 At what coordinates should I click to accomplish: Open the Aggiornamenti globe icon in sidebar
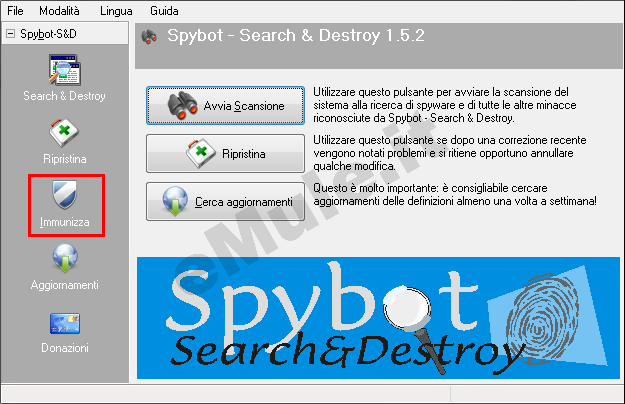65,258
